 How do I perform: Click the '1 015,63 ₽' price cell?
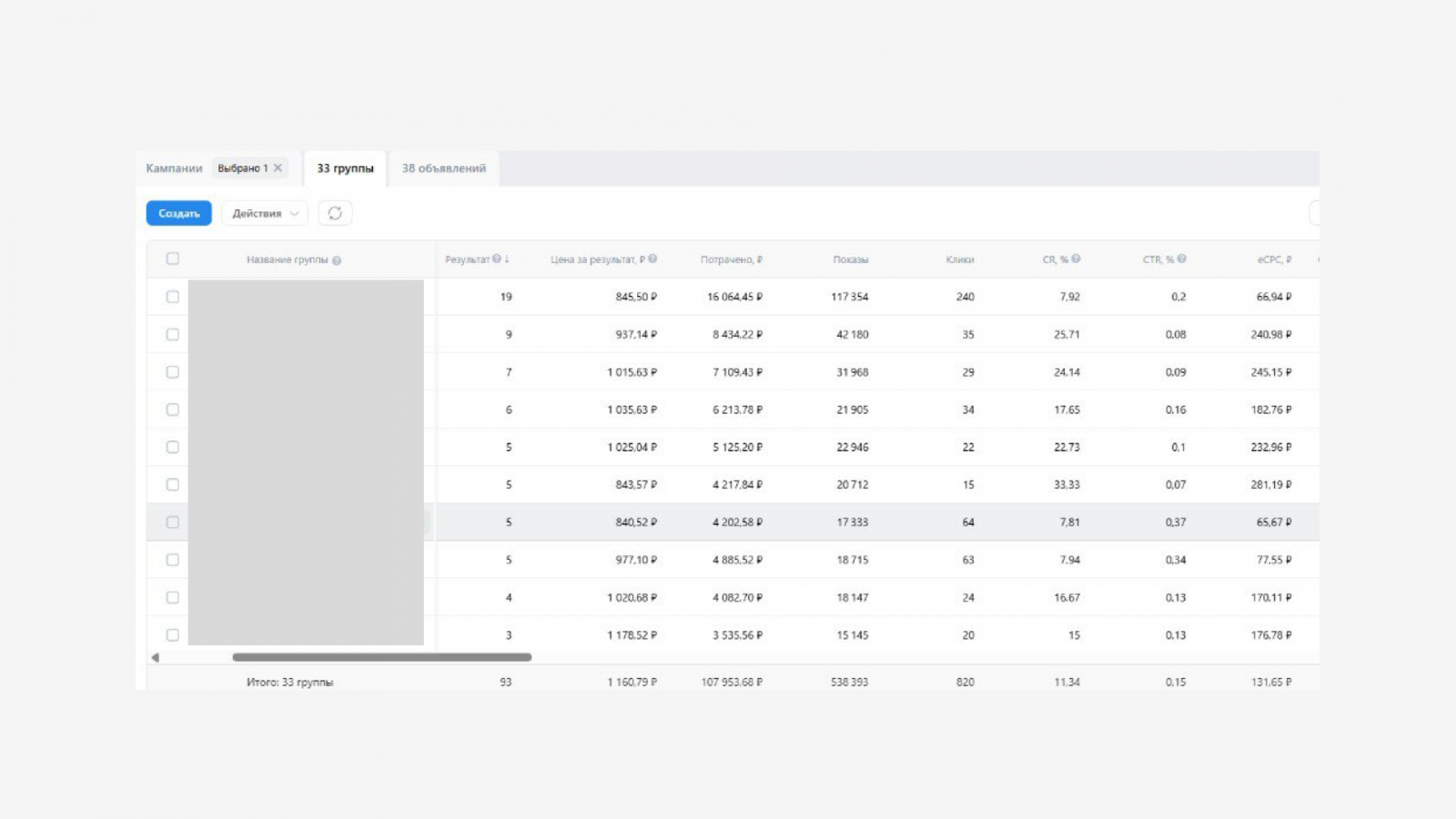coord(632,372)
